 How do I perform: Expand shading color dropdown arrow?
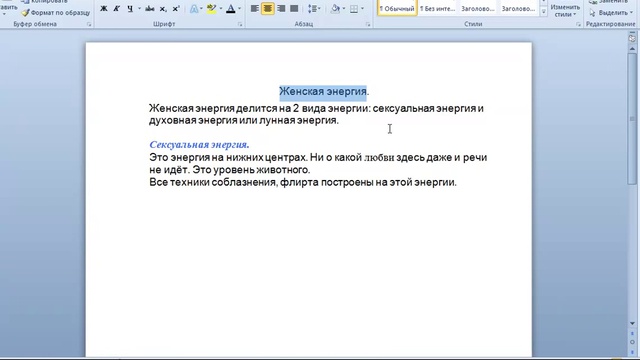[344, 9]
